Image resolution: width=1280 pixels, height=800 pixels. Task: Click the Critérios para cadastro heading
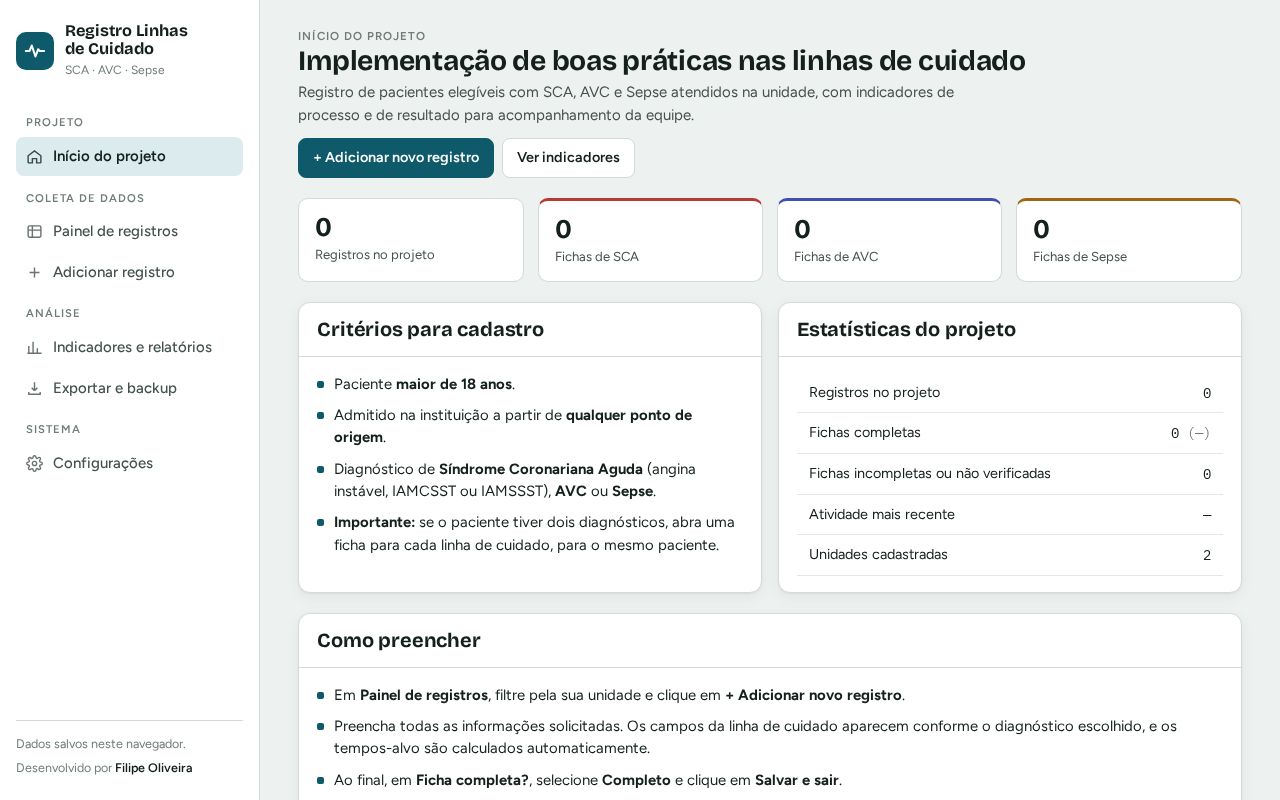(x=430, y=330)
